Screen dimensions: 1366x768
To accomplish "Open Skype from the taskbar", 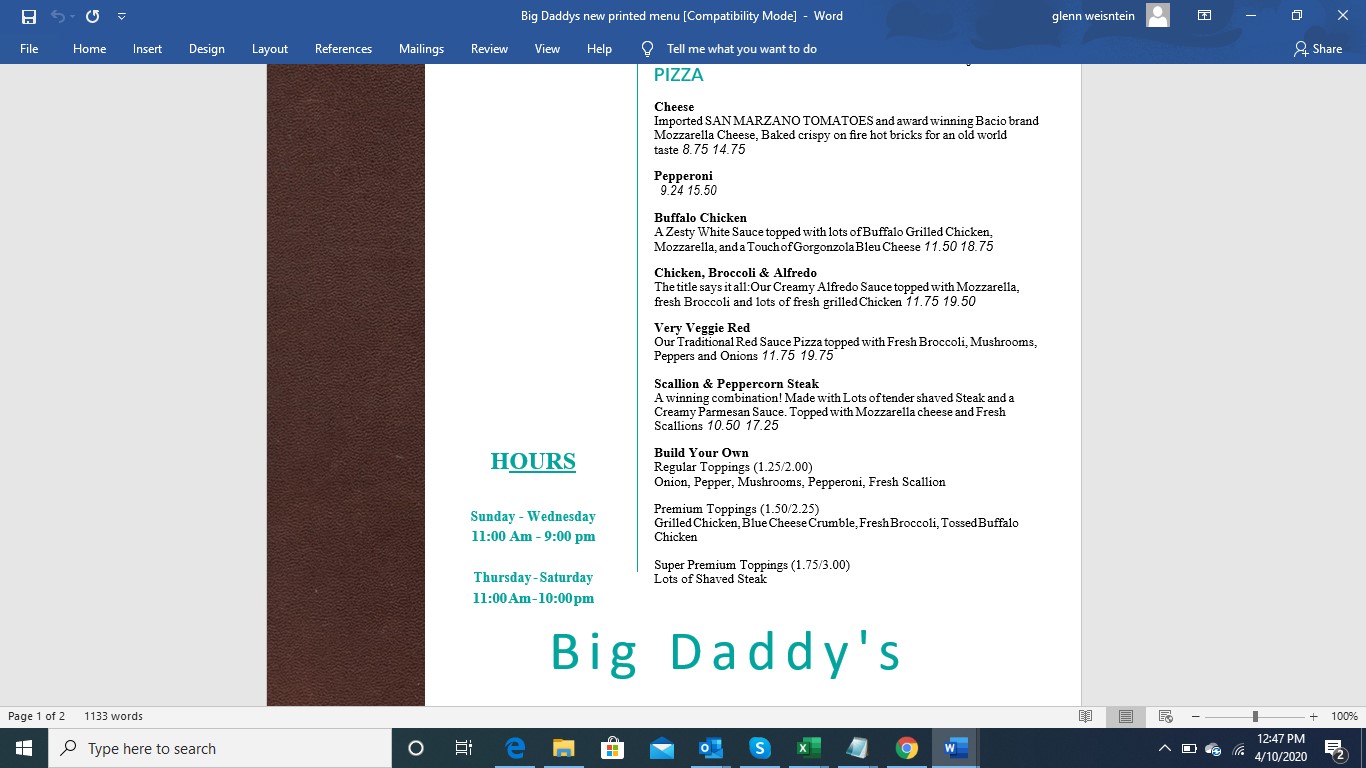I will [x=759, y=748].
